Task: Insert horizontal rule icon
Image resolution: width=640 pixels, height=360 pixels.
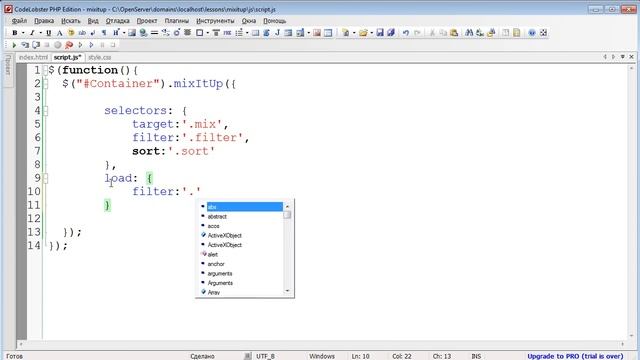Action: tap(154, 33)
